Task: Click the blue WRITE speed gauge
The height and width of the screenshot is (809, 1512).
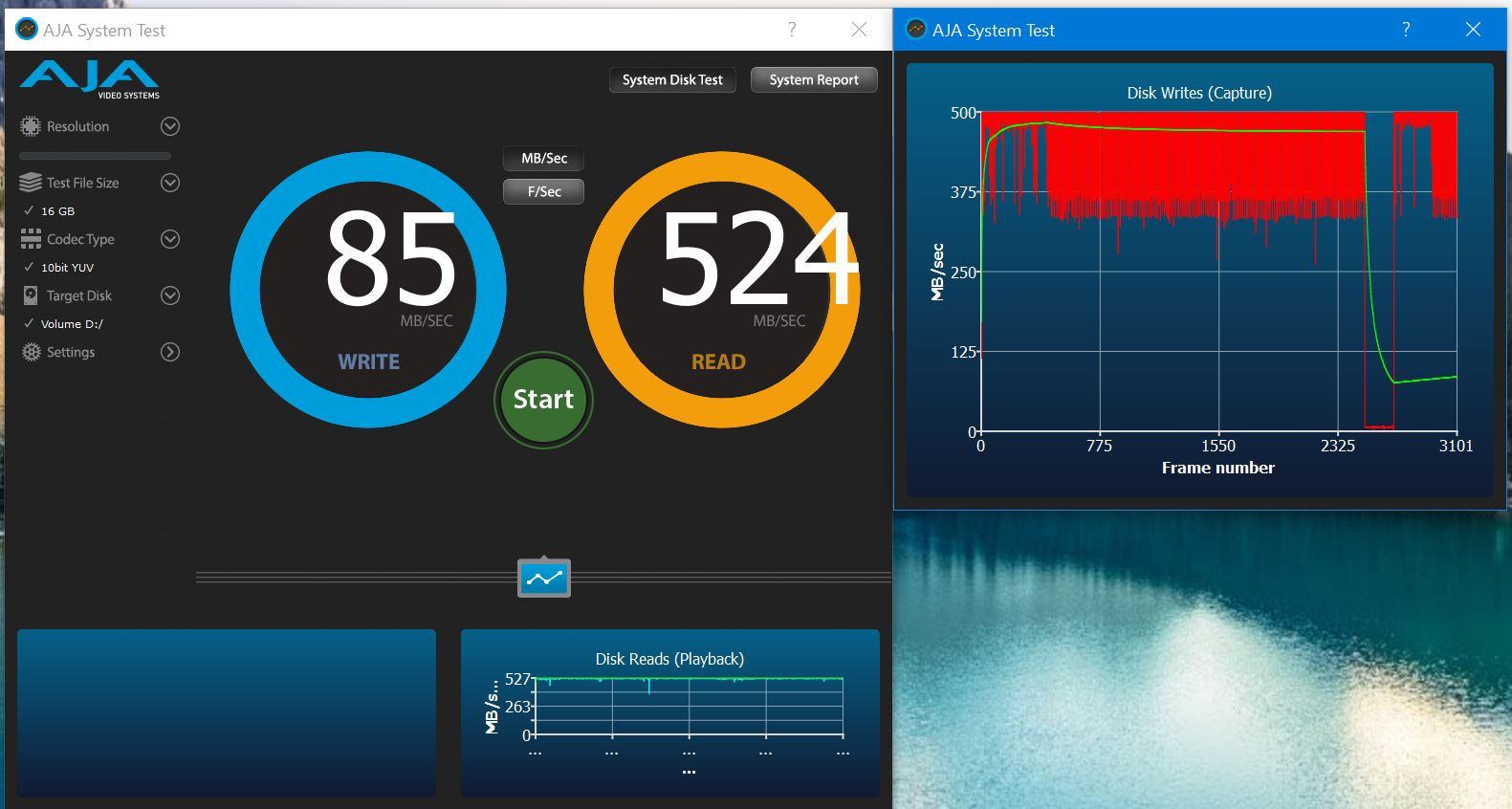Action: pyautogui.click(x=368, y=289)
